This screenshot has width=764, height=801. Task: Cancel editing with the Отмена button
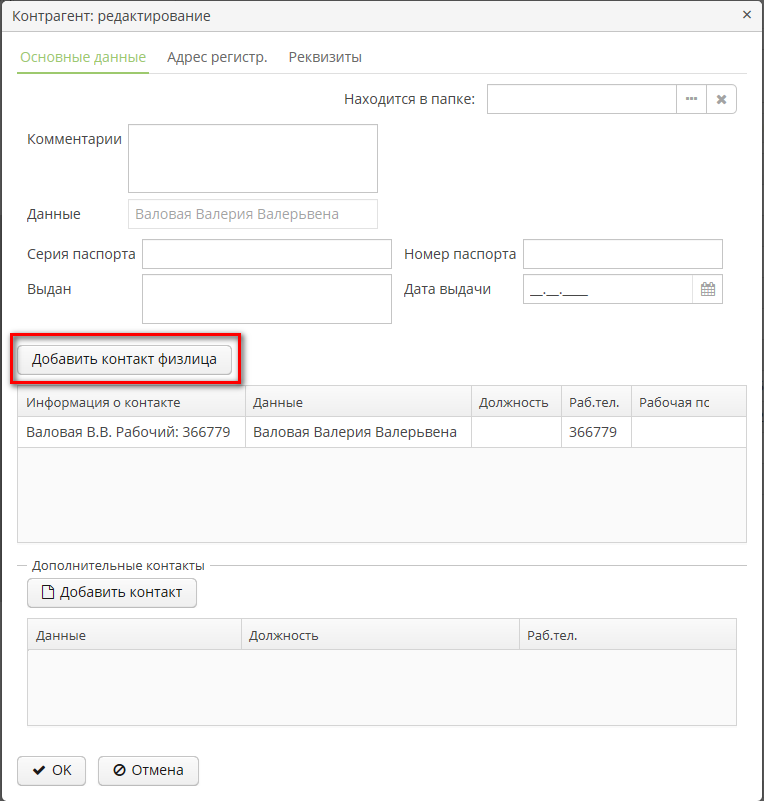point(148,770)
